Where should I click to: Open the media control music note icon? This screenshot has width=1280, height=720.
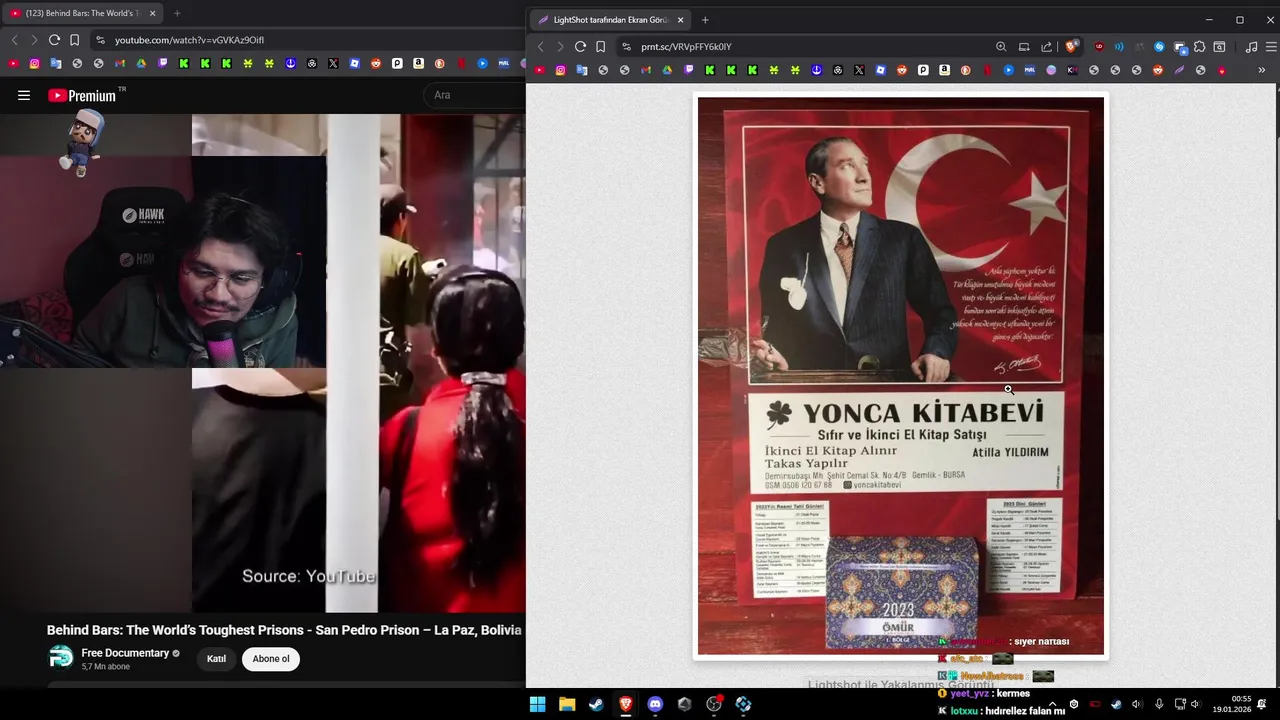coord(1251,46)
